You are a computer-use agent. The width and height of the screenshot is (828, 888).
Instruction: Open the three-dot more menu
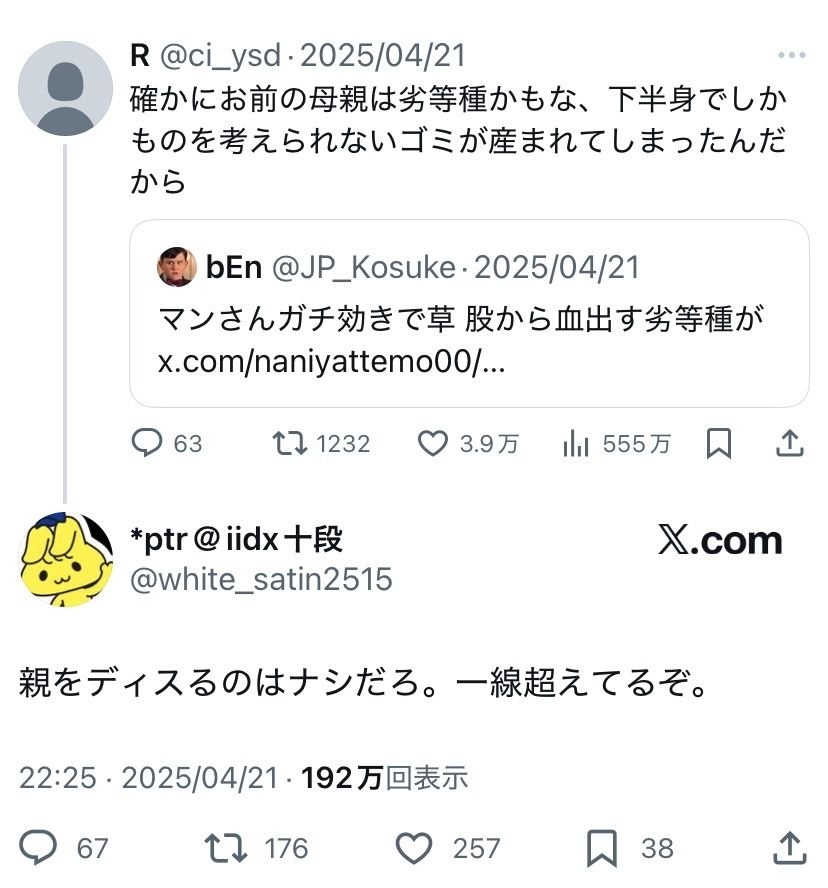[x=791, y=56]
